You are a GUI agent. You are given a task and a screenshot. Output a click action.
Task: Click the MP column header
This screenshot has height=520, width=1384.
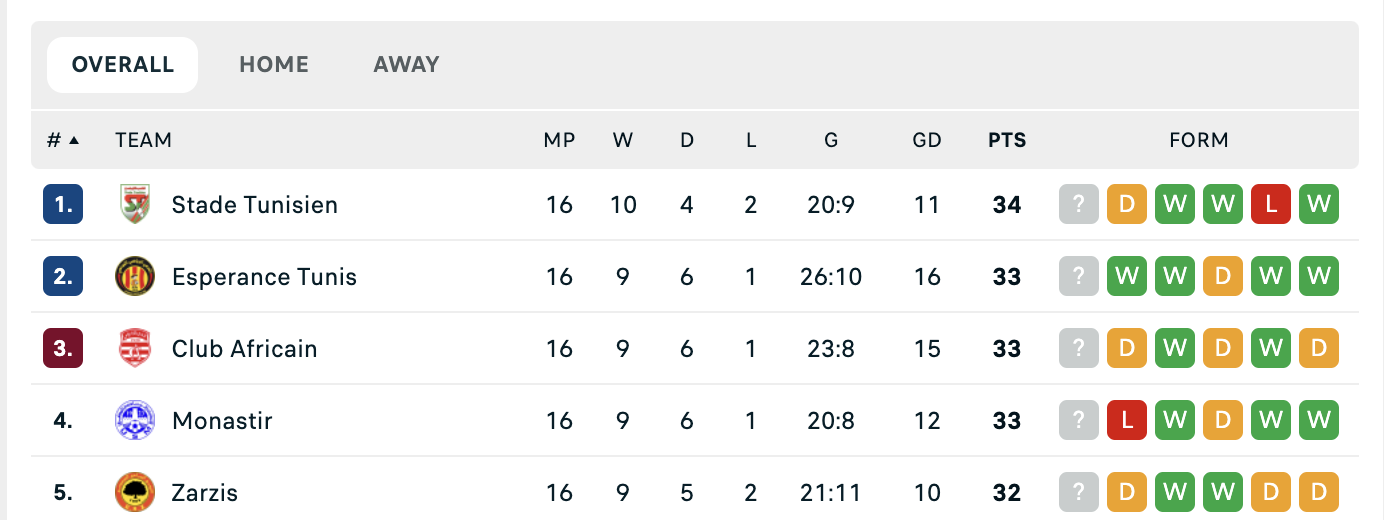[x=559, y=140]
